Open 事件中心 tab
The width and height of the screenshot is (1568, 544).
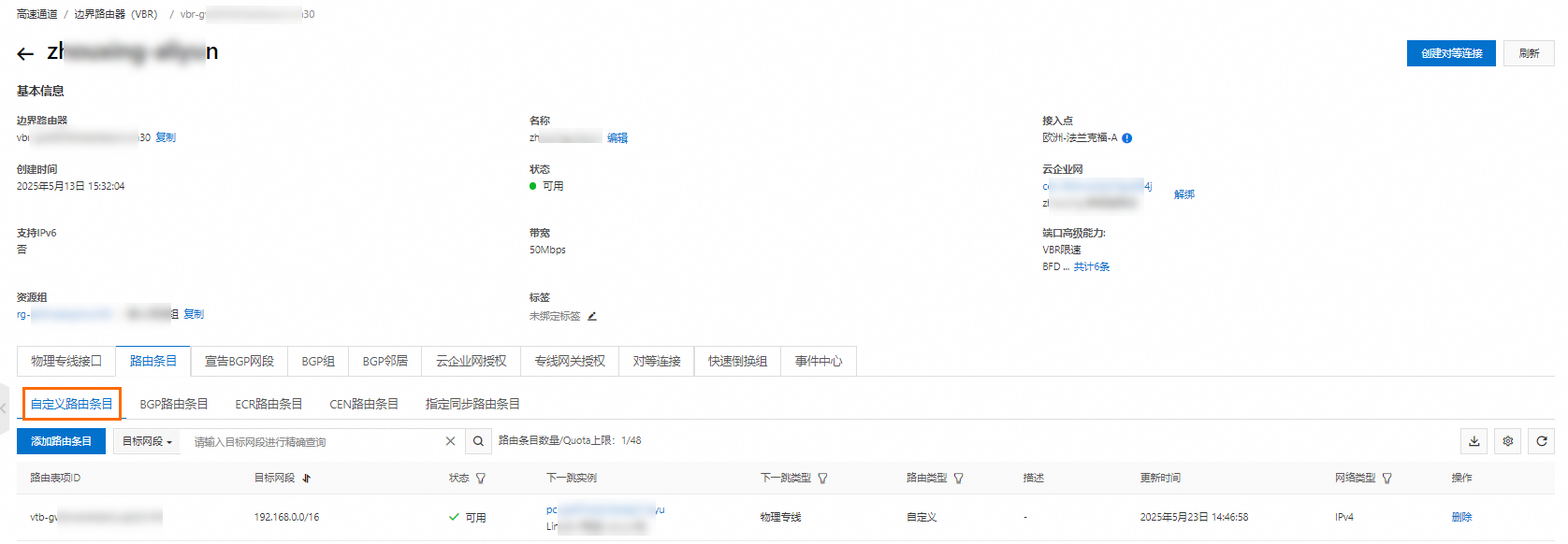(x=819, y=361)
